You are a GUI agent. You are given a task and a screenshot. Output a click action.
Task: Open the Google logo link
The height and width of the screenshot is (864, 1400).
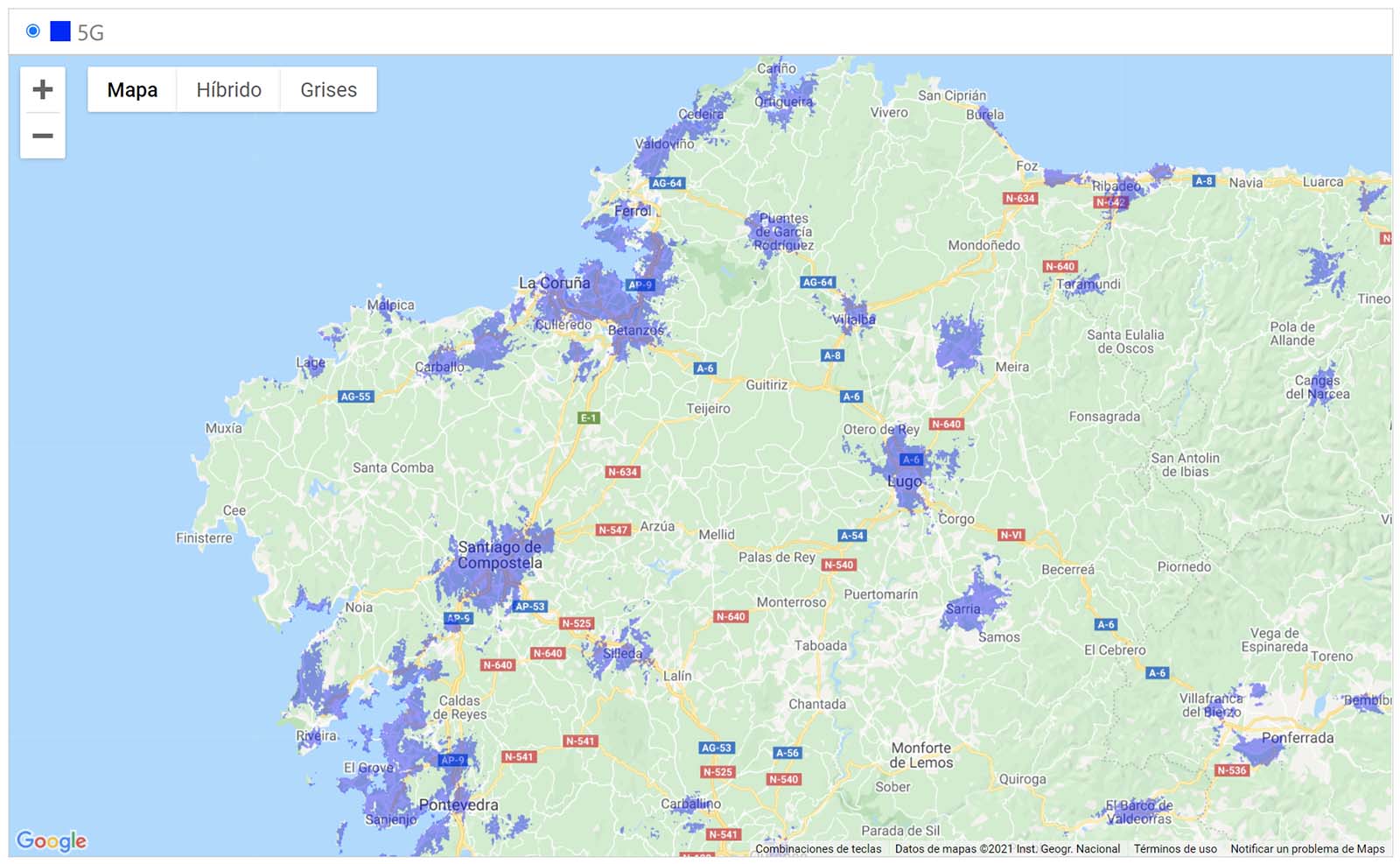click(x=52, y=840)
